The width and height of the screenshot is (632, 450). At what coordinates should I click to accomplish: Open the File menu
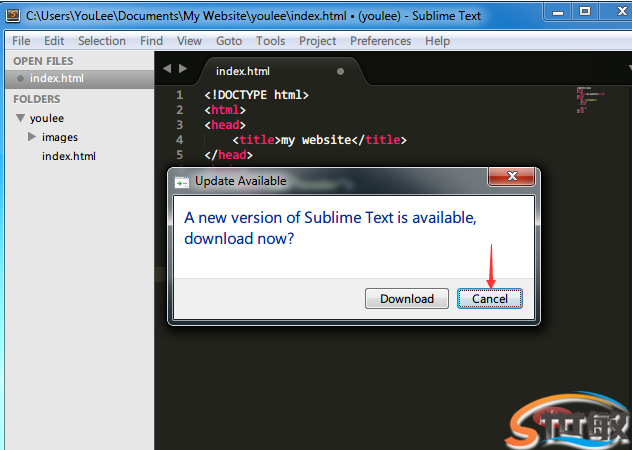[x=21, y=41]
